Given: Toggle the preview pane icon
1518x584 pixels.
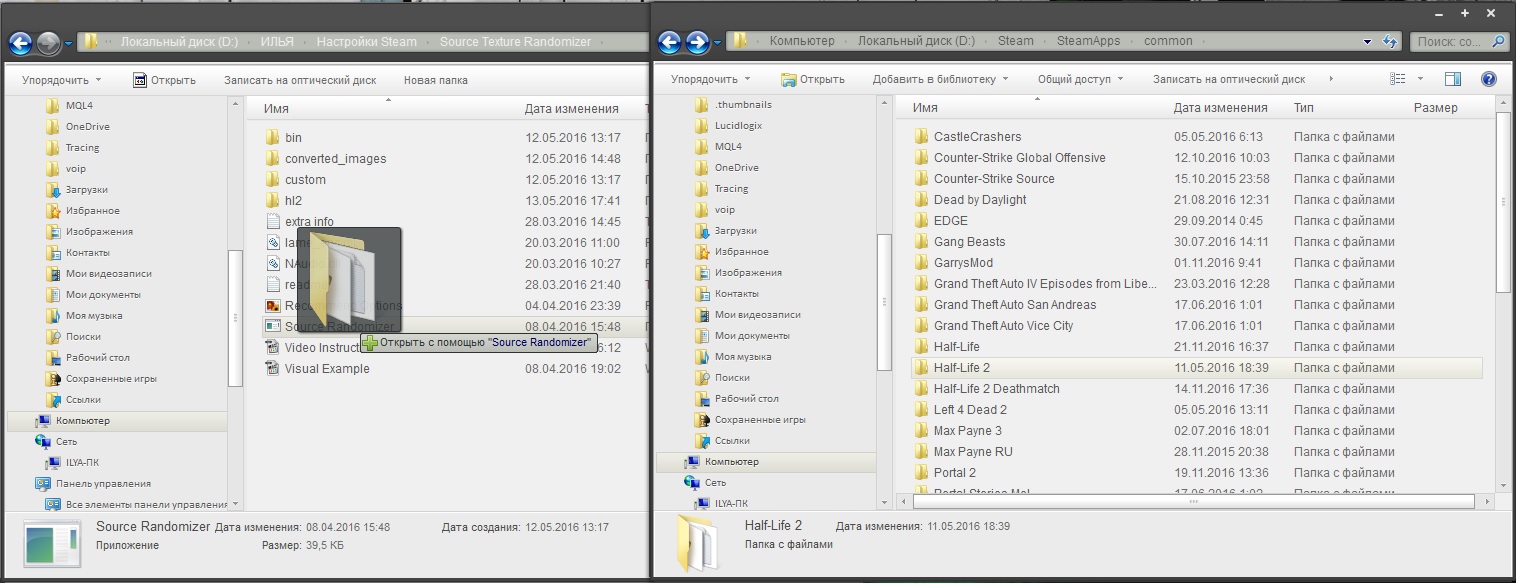Looking at the screenshot, I should pyautogui.click(x=1453, y=79).
